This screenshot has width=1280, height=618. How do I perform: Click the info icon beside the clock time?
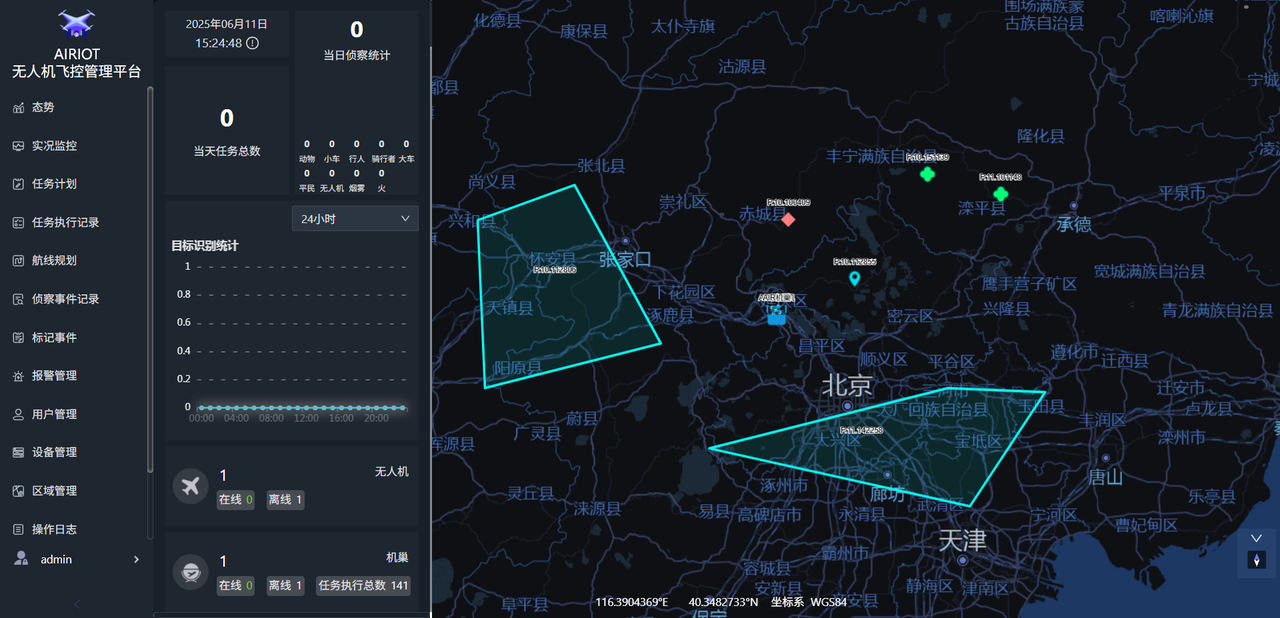point(252,43)
